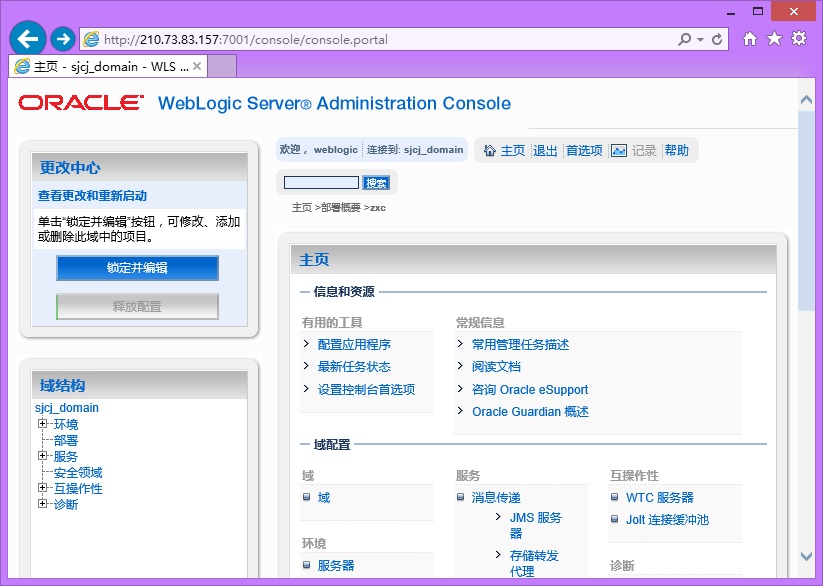823x586 pixels.
Task: Click the record image icon
Action: pyautogui.click(x=619, y=151)
